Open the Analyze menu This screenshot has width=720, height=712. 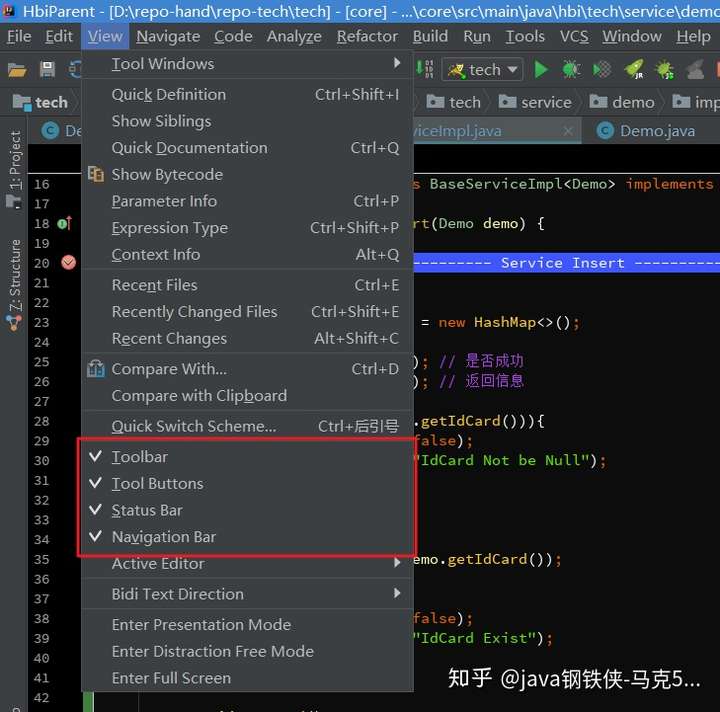[294, 36]
